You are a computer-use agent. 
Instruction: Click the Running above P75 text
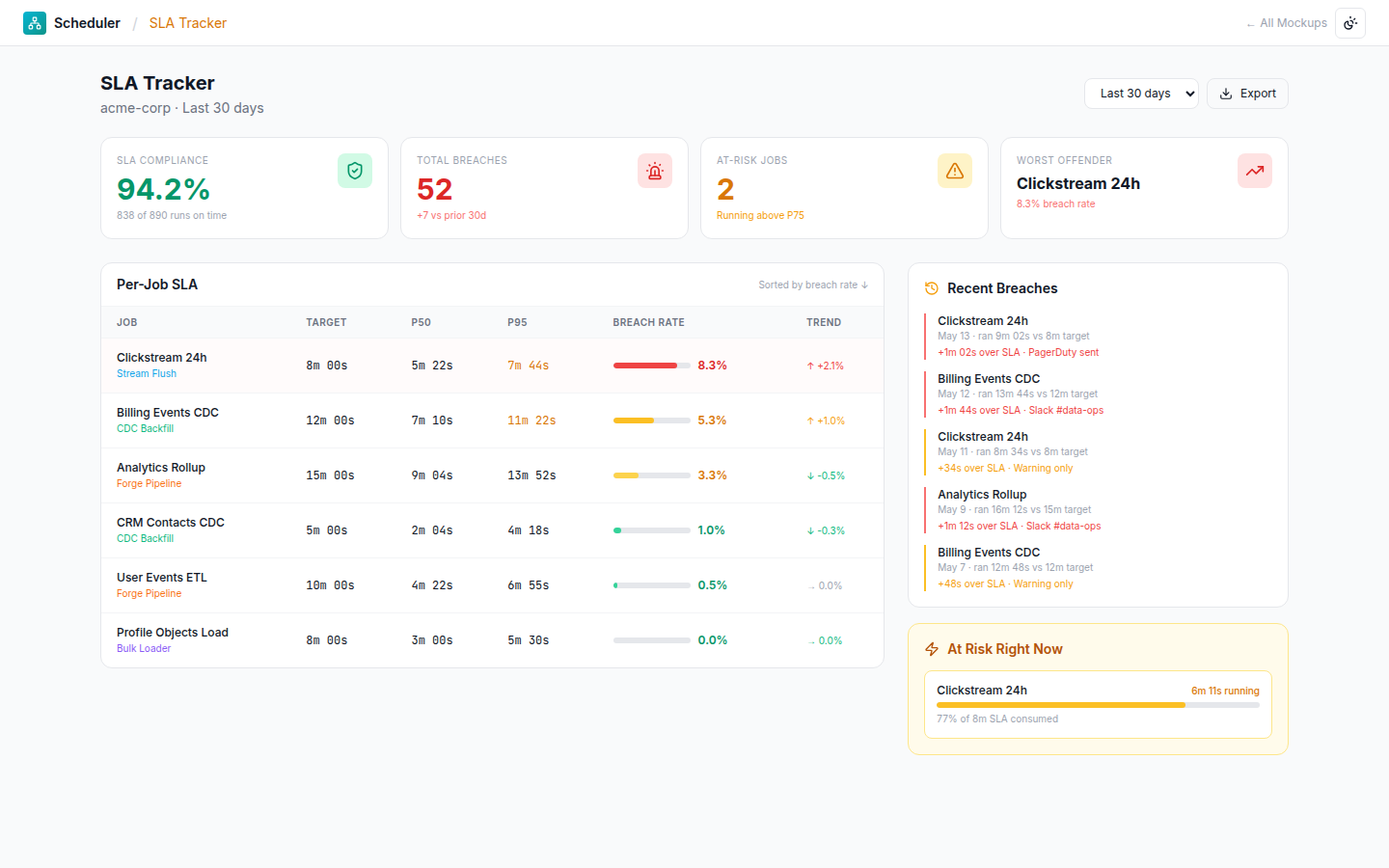point(760,215)
